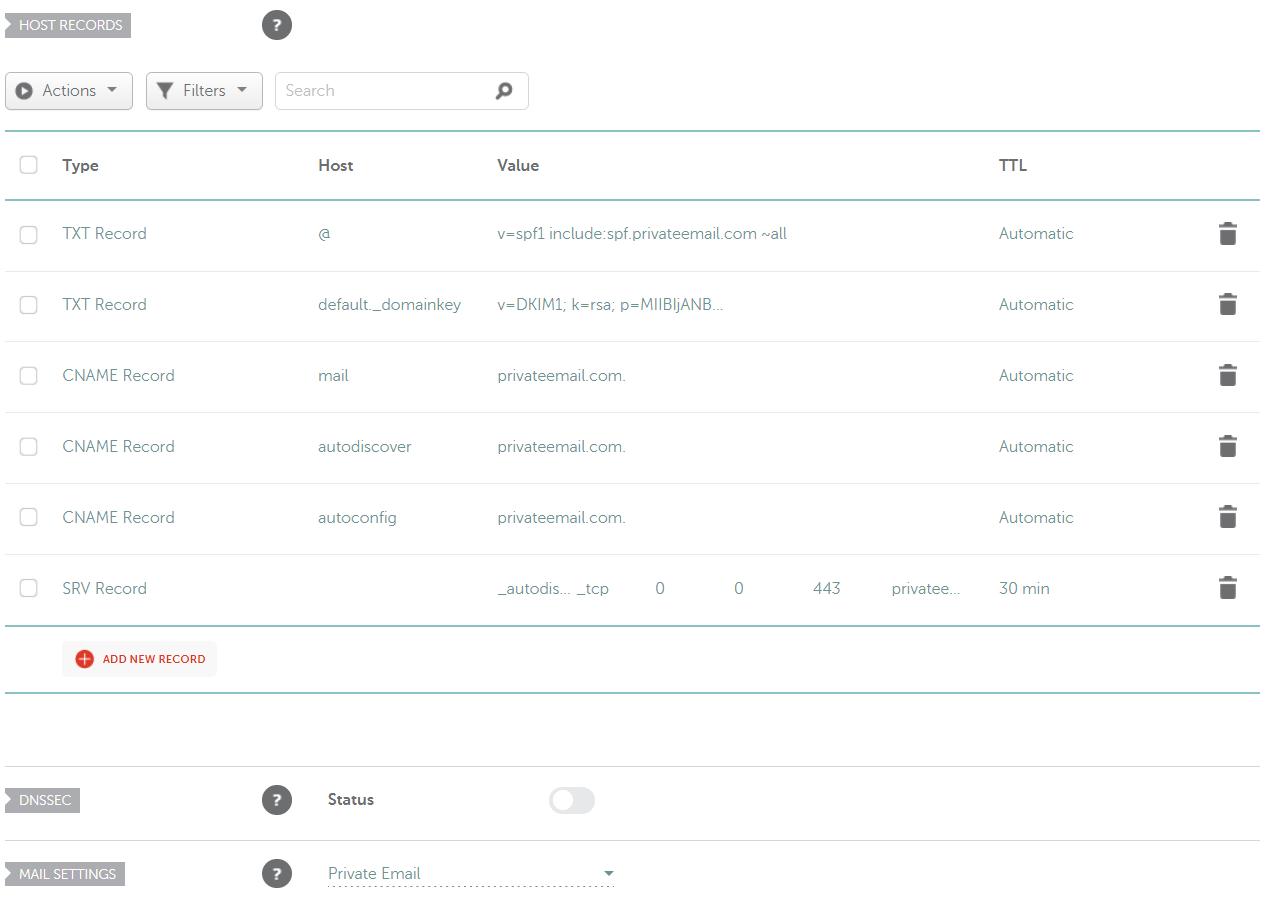Click the Value column header
Screen dimensions: 1288x912
[x=518, y=165]
